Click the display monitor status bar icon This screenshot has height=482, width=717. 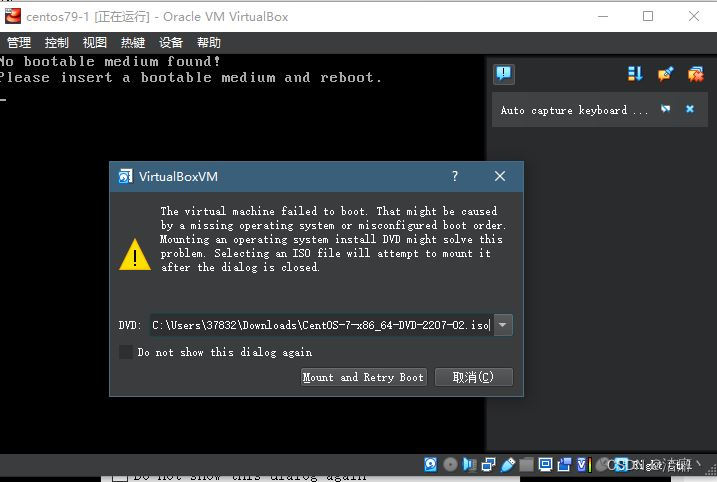click(x=545, y=465)
